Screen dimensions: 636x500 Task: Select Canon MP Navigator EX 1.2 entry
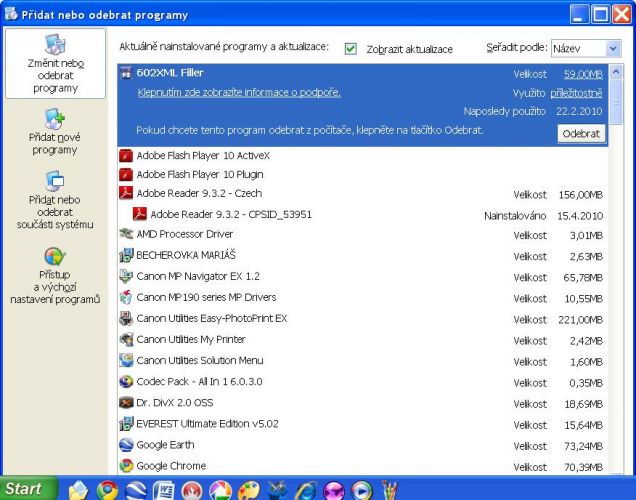[363, 277]
